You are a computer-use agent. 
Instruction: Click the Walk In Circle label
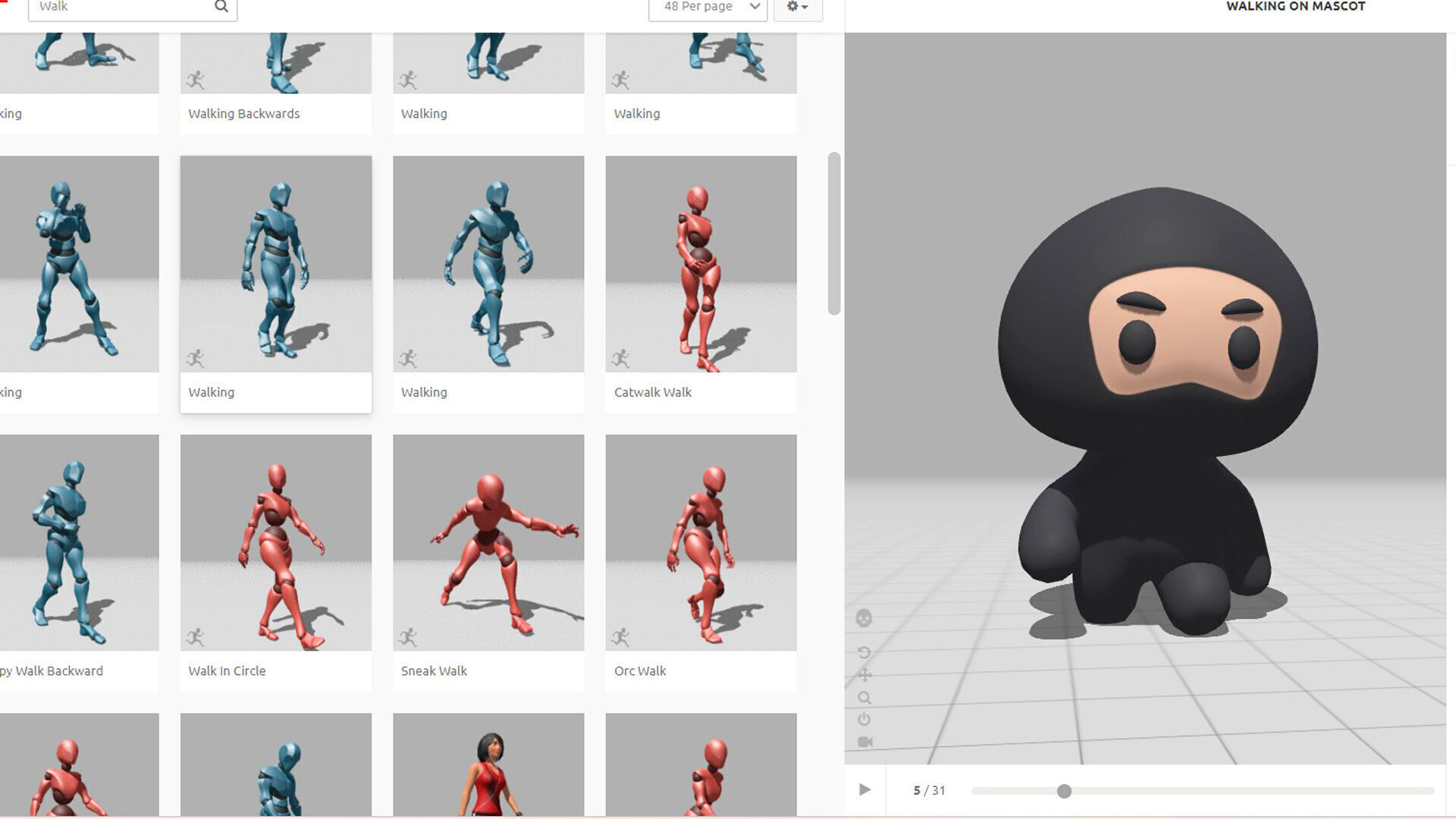pos(227,671)
